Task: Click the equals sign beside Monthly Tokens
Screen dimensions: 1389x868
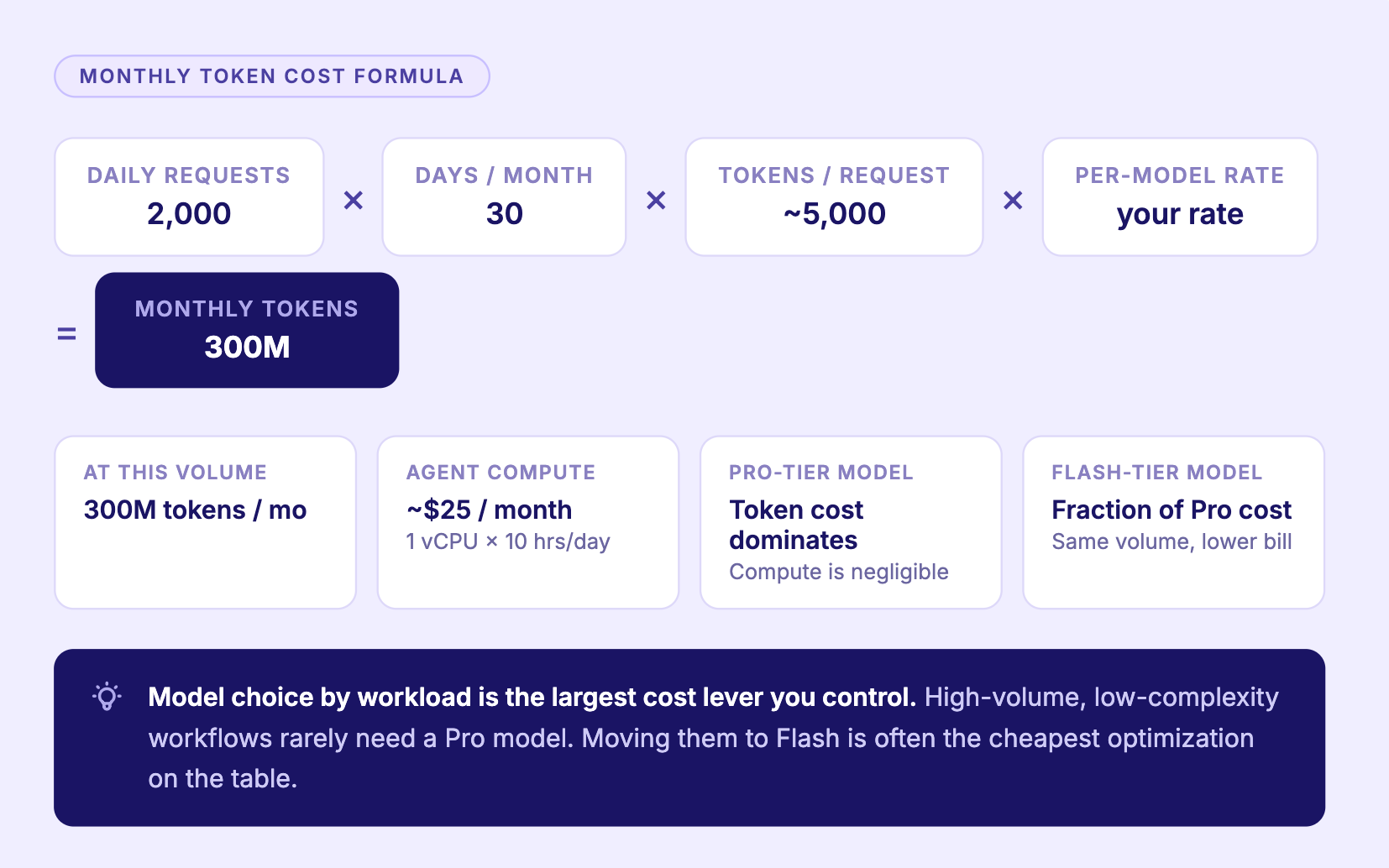Action: tap(66, 333)
